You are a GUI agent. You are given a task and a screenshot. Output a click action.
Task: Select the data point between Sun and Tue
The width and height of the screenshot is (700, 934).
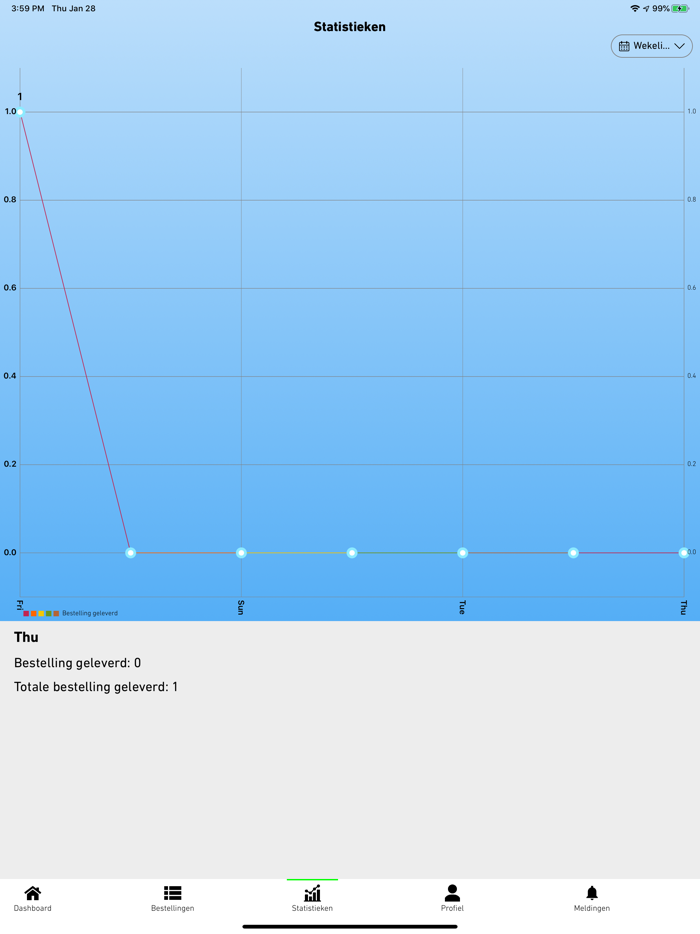352,553
